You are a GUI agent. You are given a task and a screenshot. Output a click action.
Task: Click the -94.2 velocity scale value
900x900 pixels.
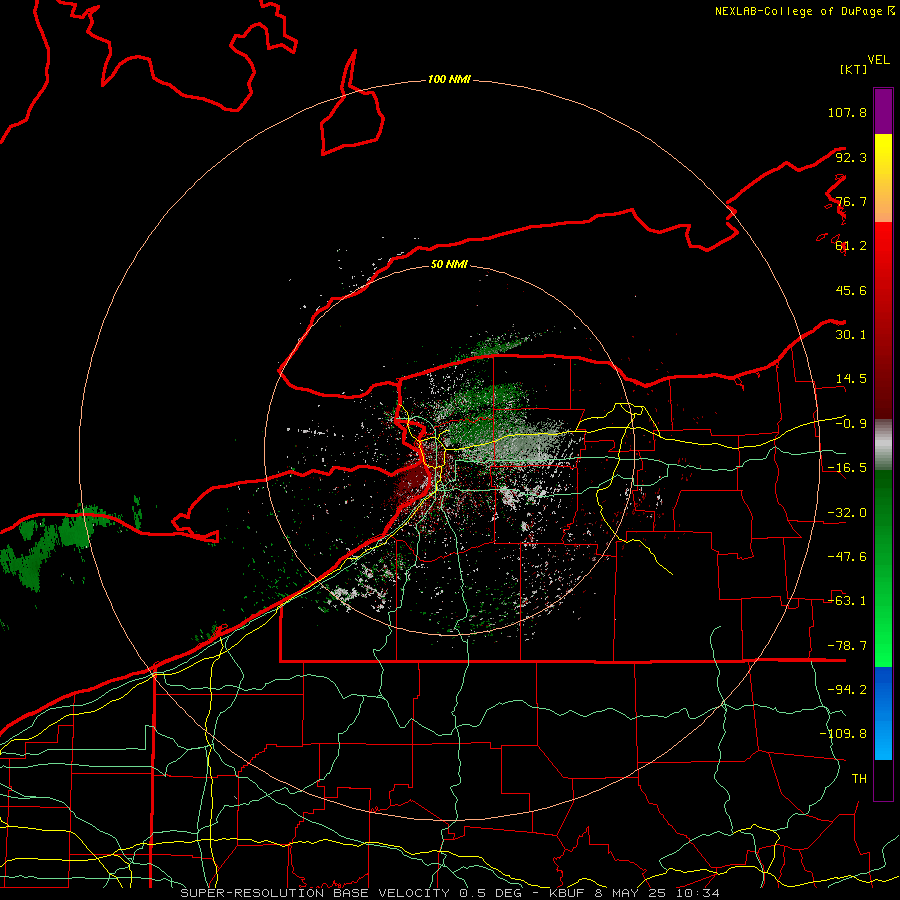[x=847, y=690]
